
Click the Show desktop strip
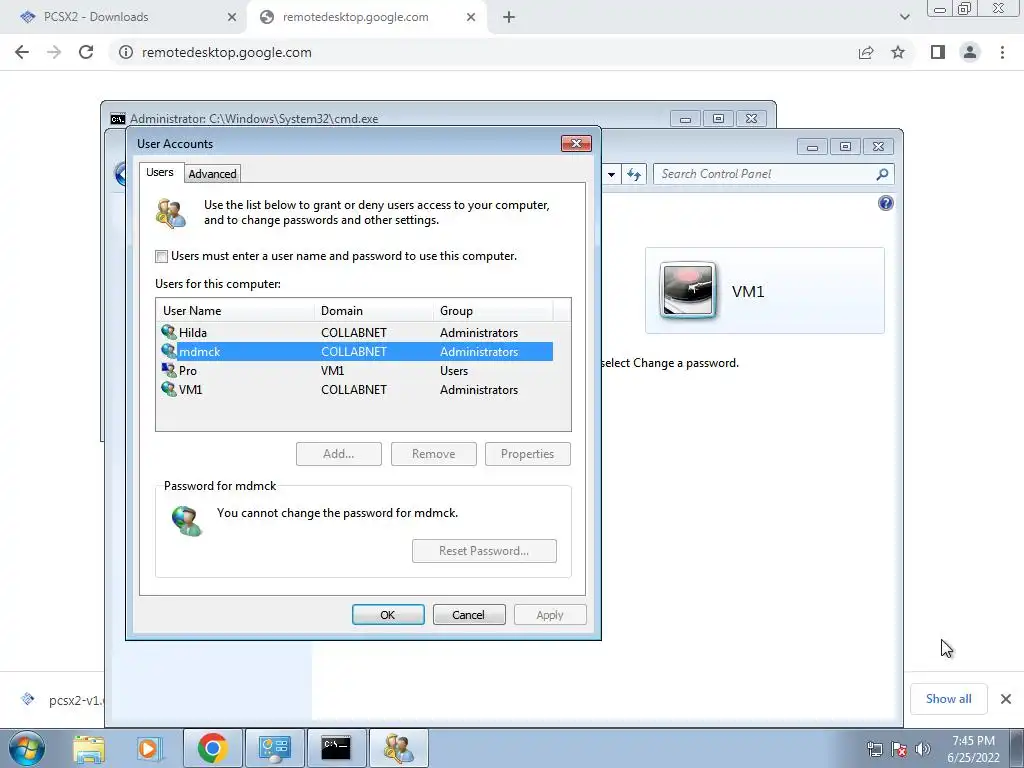[1017, 748]
